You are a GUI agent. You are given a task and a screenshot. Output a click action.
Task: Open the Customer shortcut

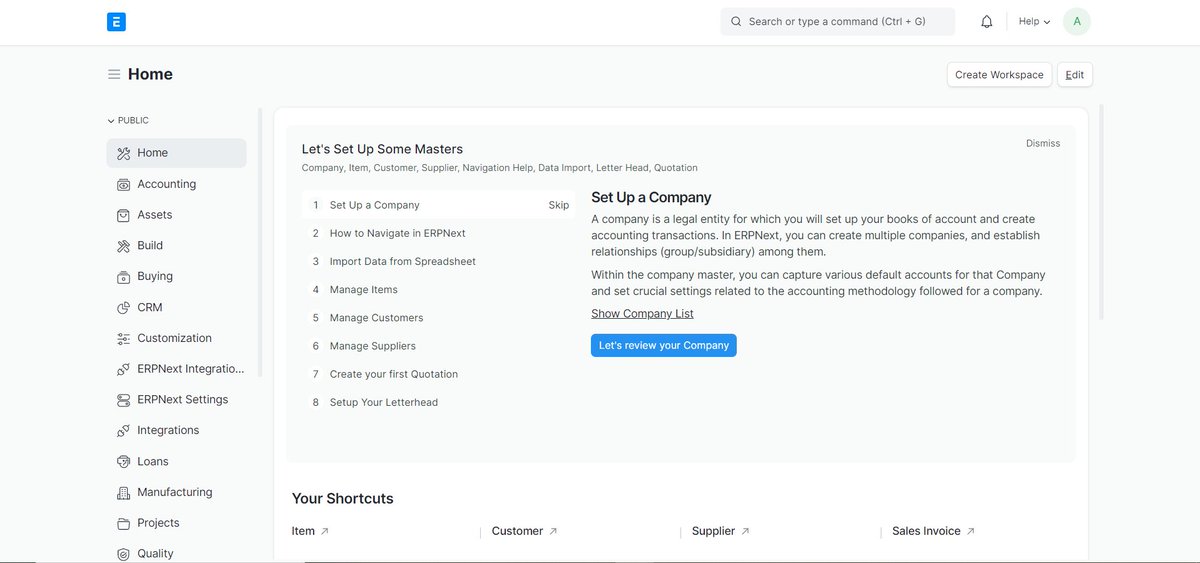click(x=517, y=531)
